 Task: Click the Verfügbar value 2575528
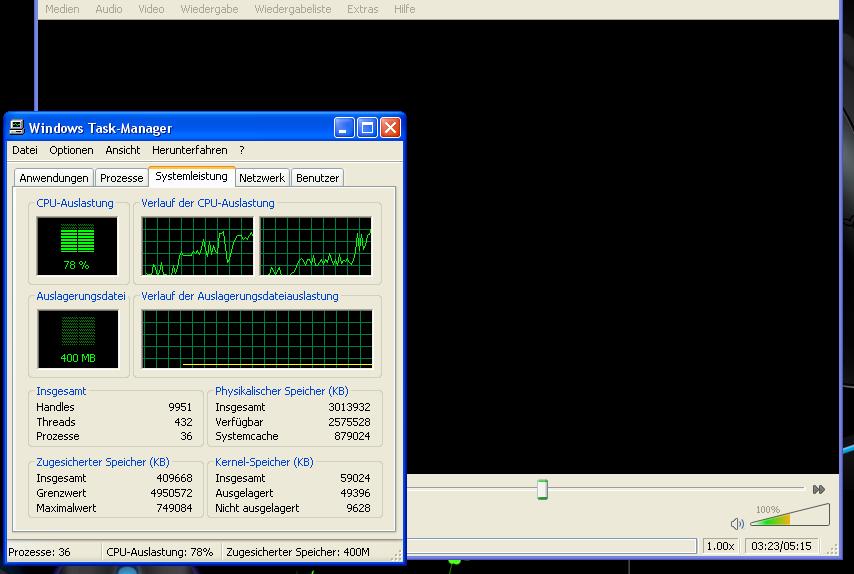pyautogui.click(x=349, y=422)
